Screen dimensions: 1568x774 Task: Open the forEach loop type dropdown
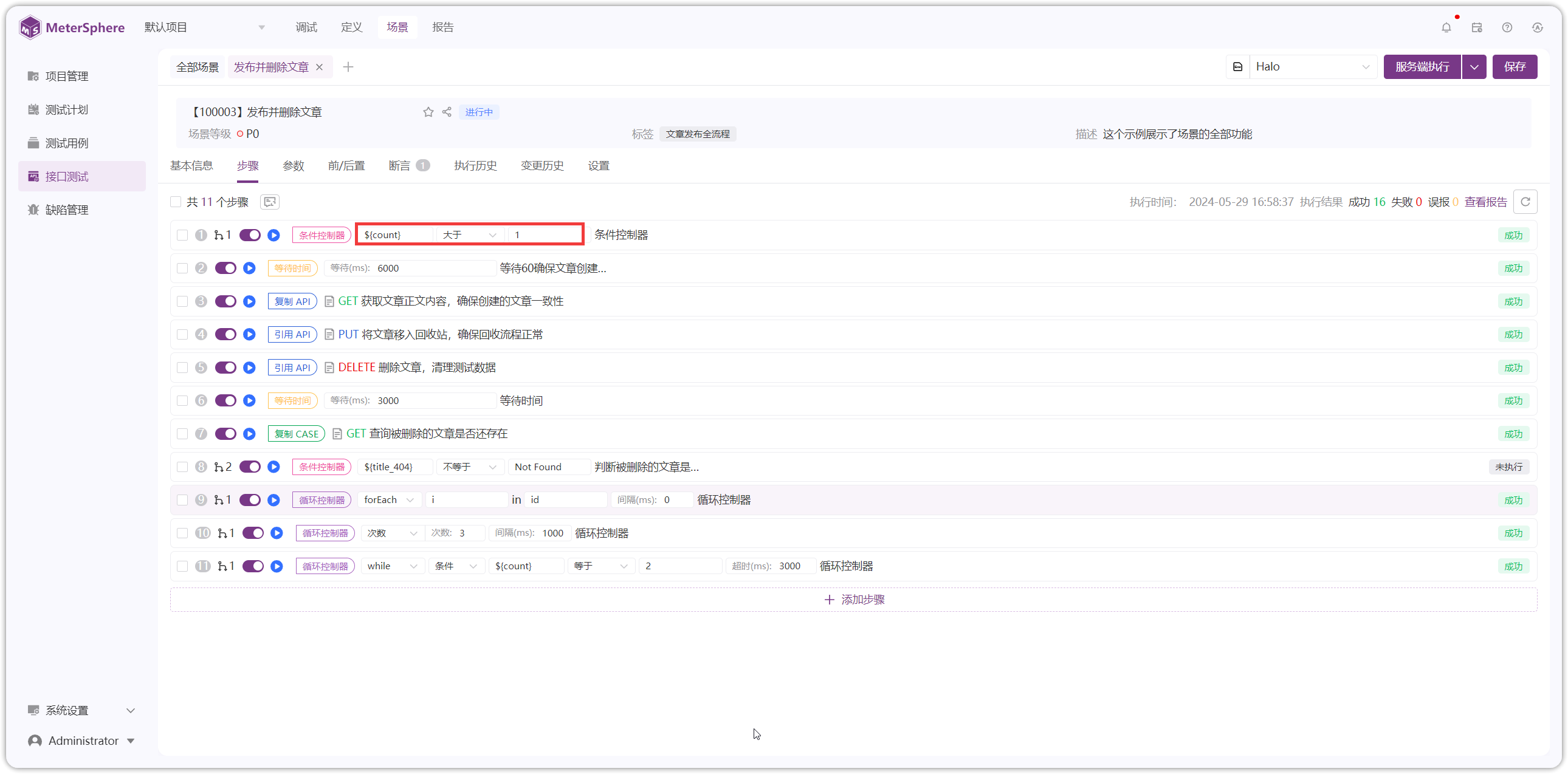click(390, 500)
